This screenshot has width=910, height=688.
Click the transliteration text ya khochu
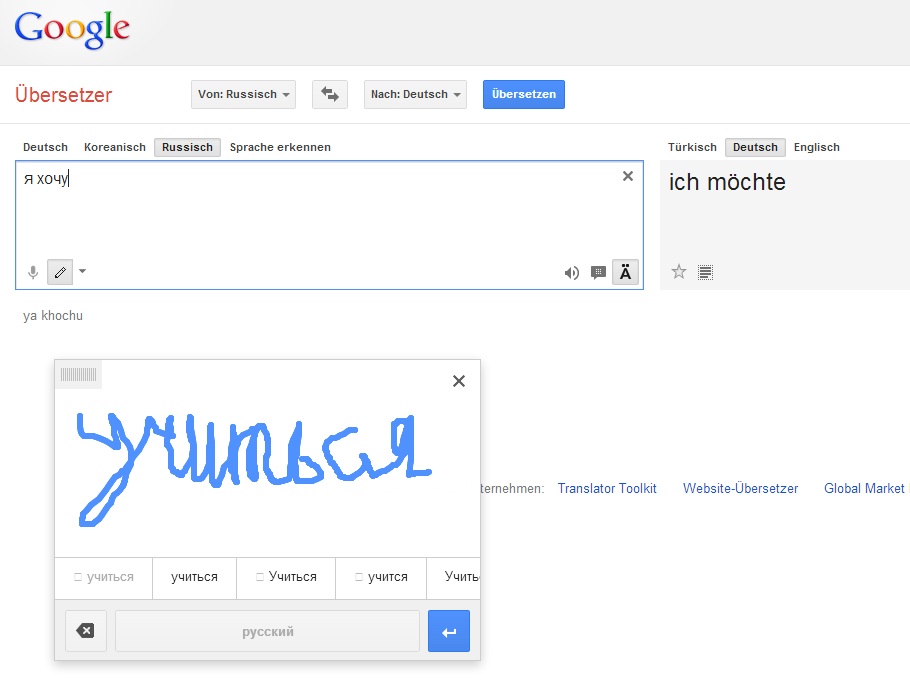(53, 316)
